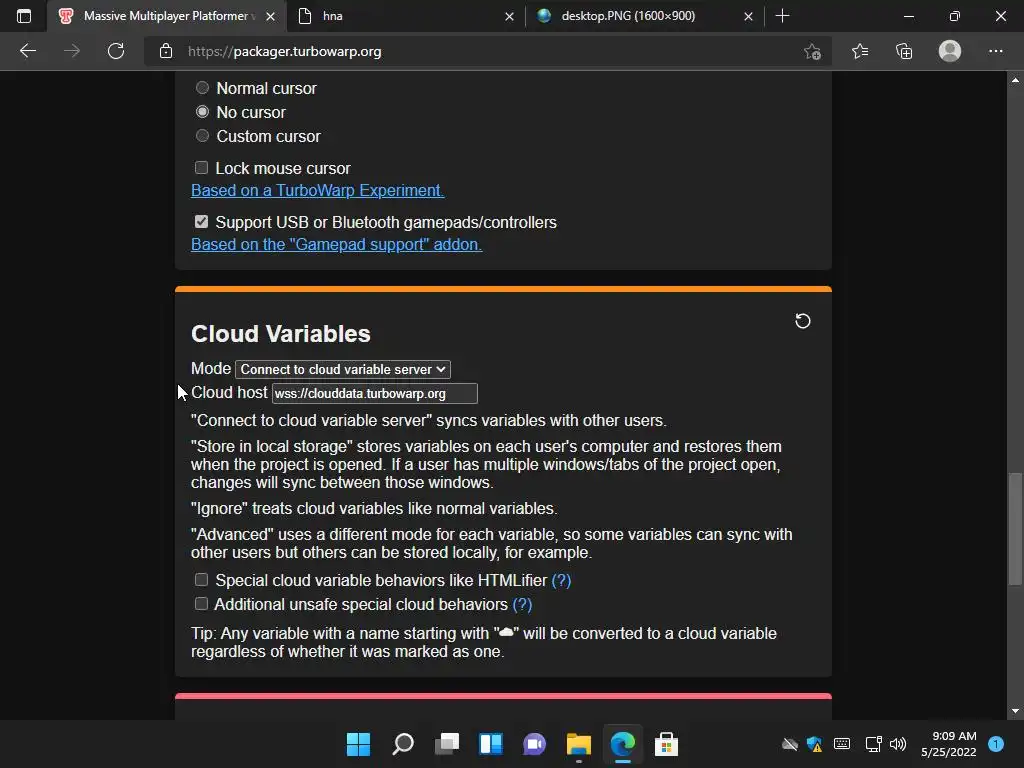Open the Based on a TurboWarp Experiment link
This screenshot has height=768, width=1024.
[x=317, y=190]
